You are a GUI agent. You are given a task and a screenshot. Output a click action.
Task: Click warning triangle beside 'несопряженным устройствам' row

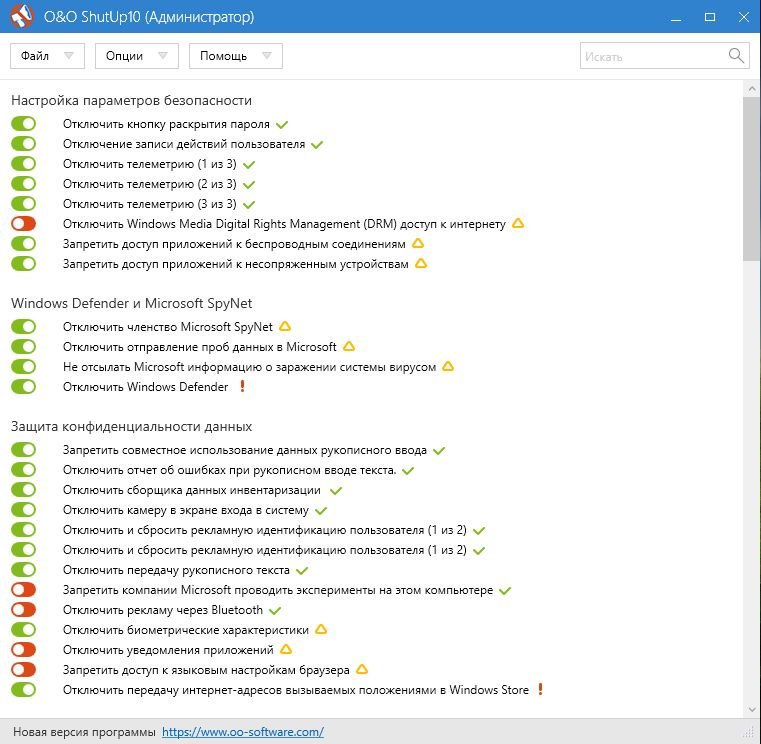421,263
